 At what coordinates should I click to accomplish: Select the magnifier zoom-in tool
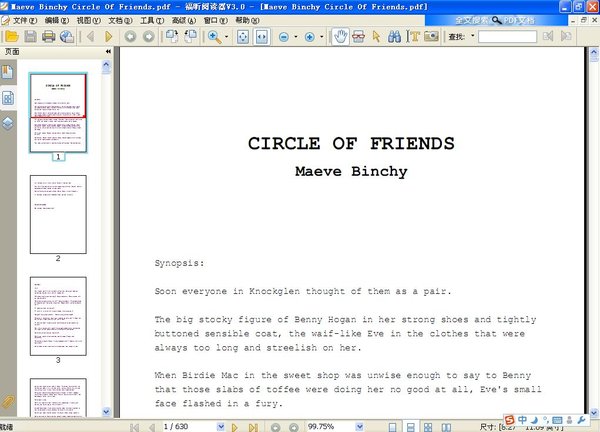point(214,37)
